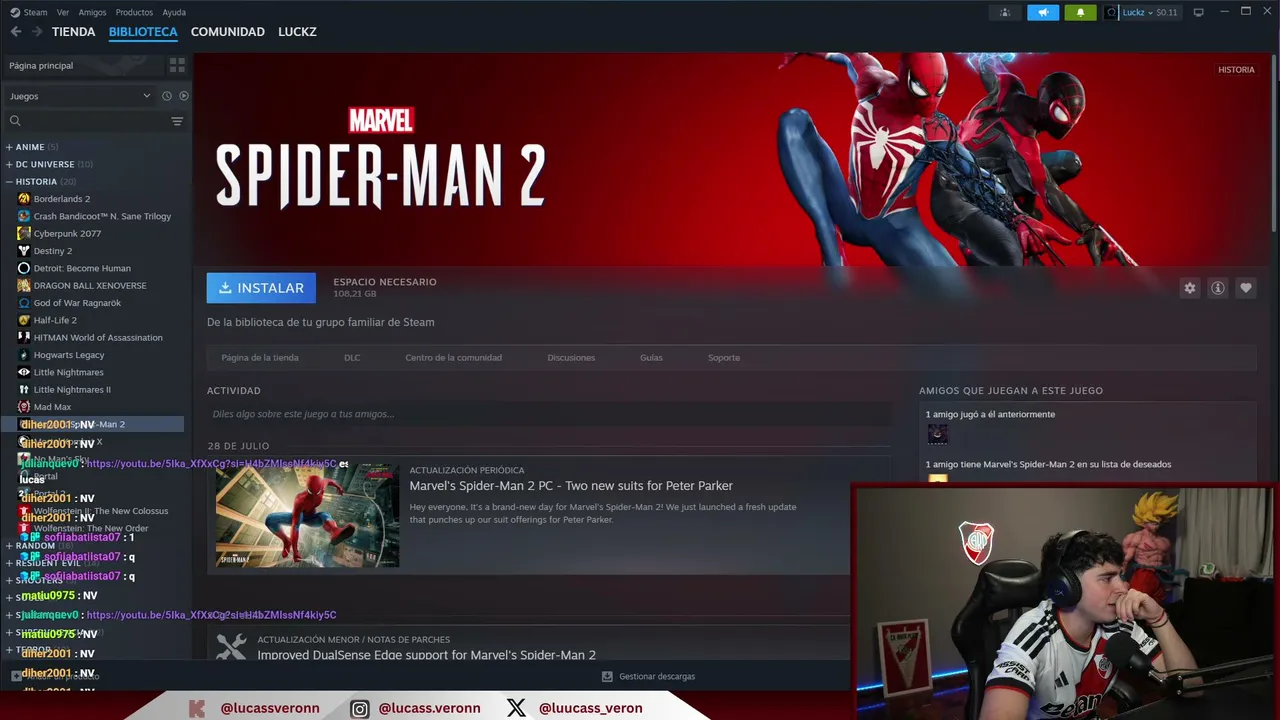The height and width of the screenshot is (720, 1280).
Task: Open the Steam friends group icon in the title bar
Action: [x=1005, y=12]
